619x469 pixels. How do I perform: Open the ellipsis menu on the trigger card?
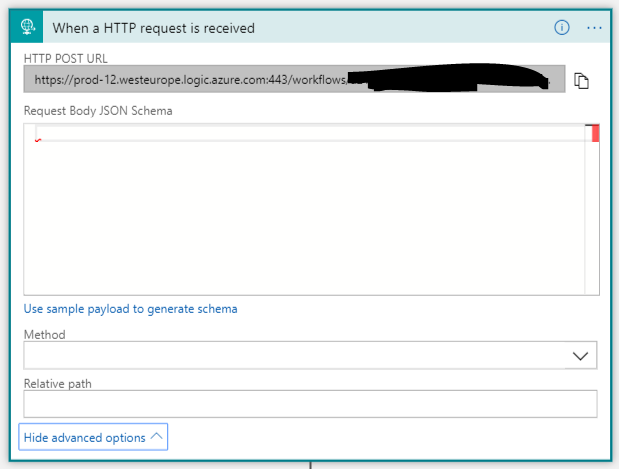click(x=595, y=27)
